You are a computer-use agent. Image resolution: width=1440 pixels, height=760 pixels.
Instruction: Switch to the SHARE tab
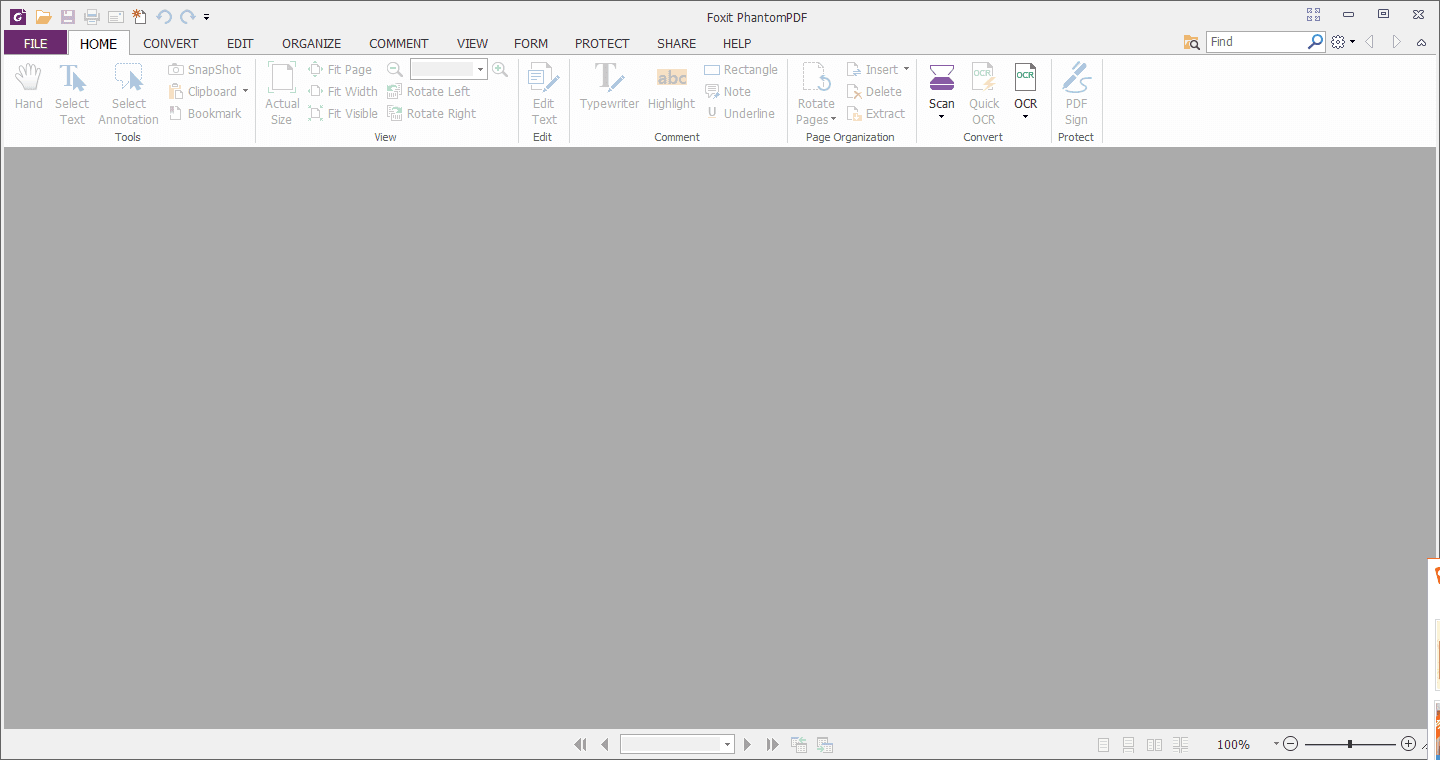coord(677,43)
